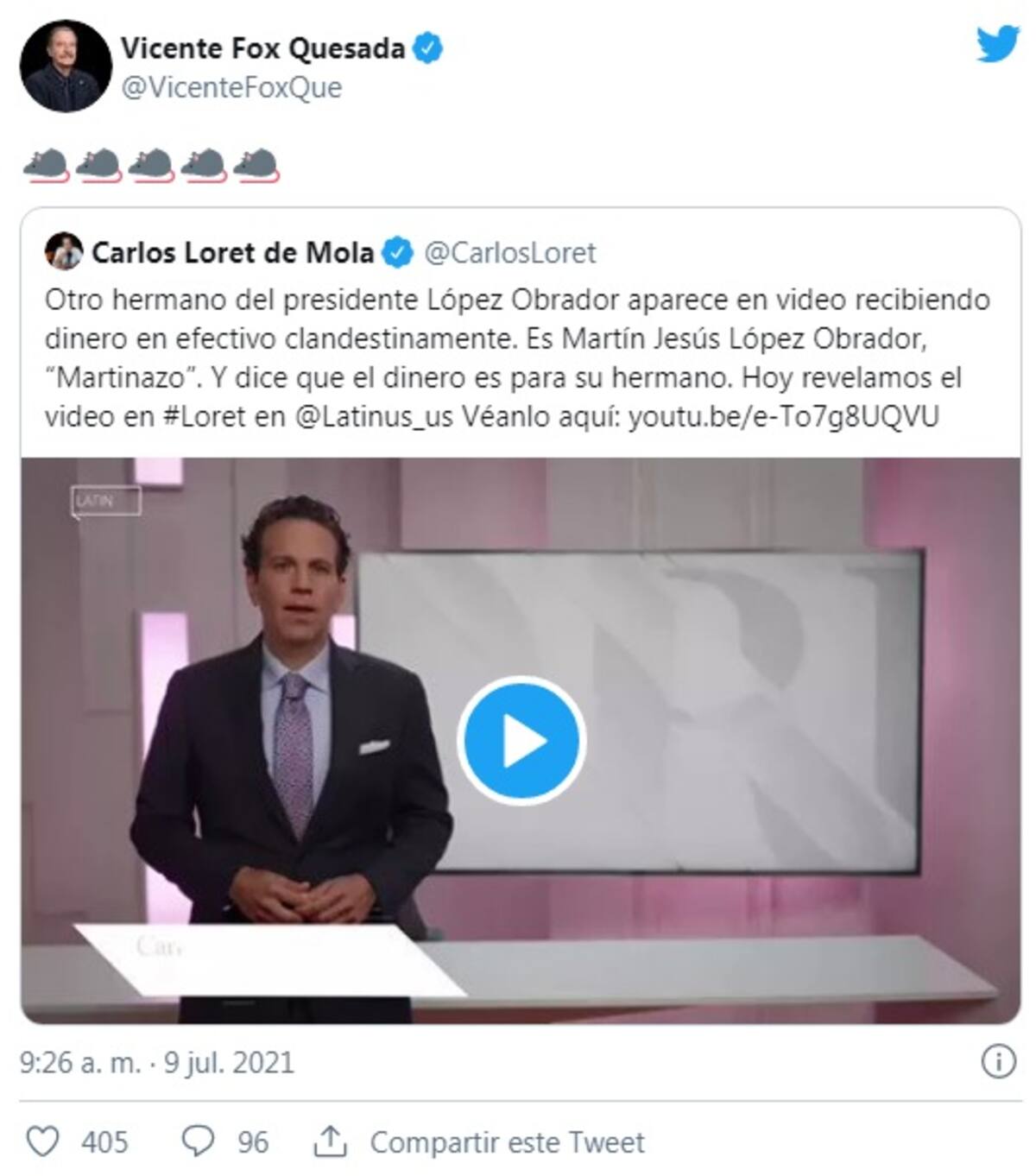
Task: Click Carlos Loret's verified checkmark badge
Action: pos(398,252)
